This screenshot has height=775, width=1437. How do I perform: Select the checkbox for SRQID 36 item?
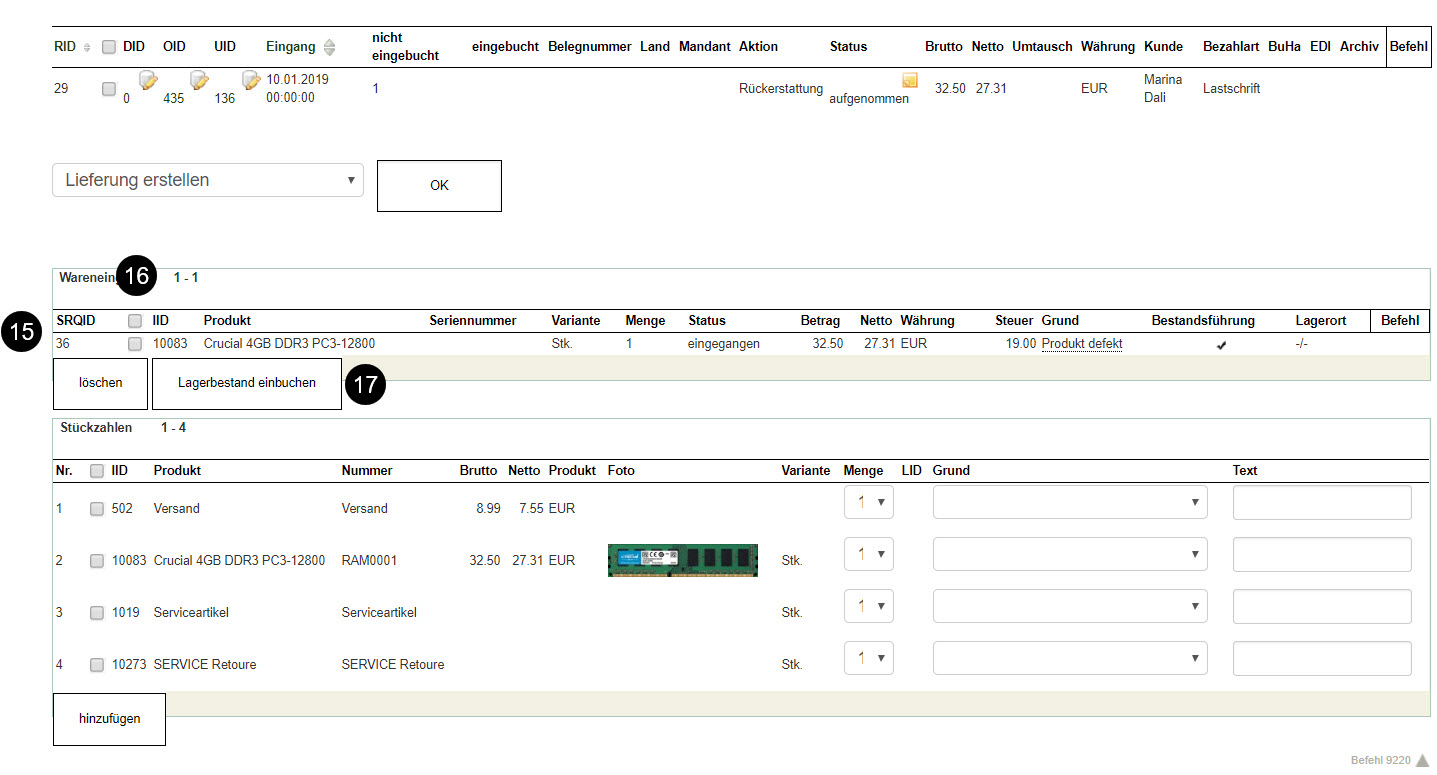point(135,344)
